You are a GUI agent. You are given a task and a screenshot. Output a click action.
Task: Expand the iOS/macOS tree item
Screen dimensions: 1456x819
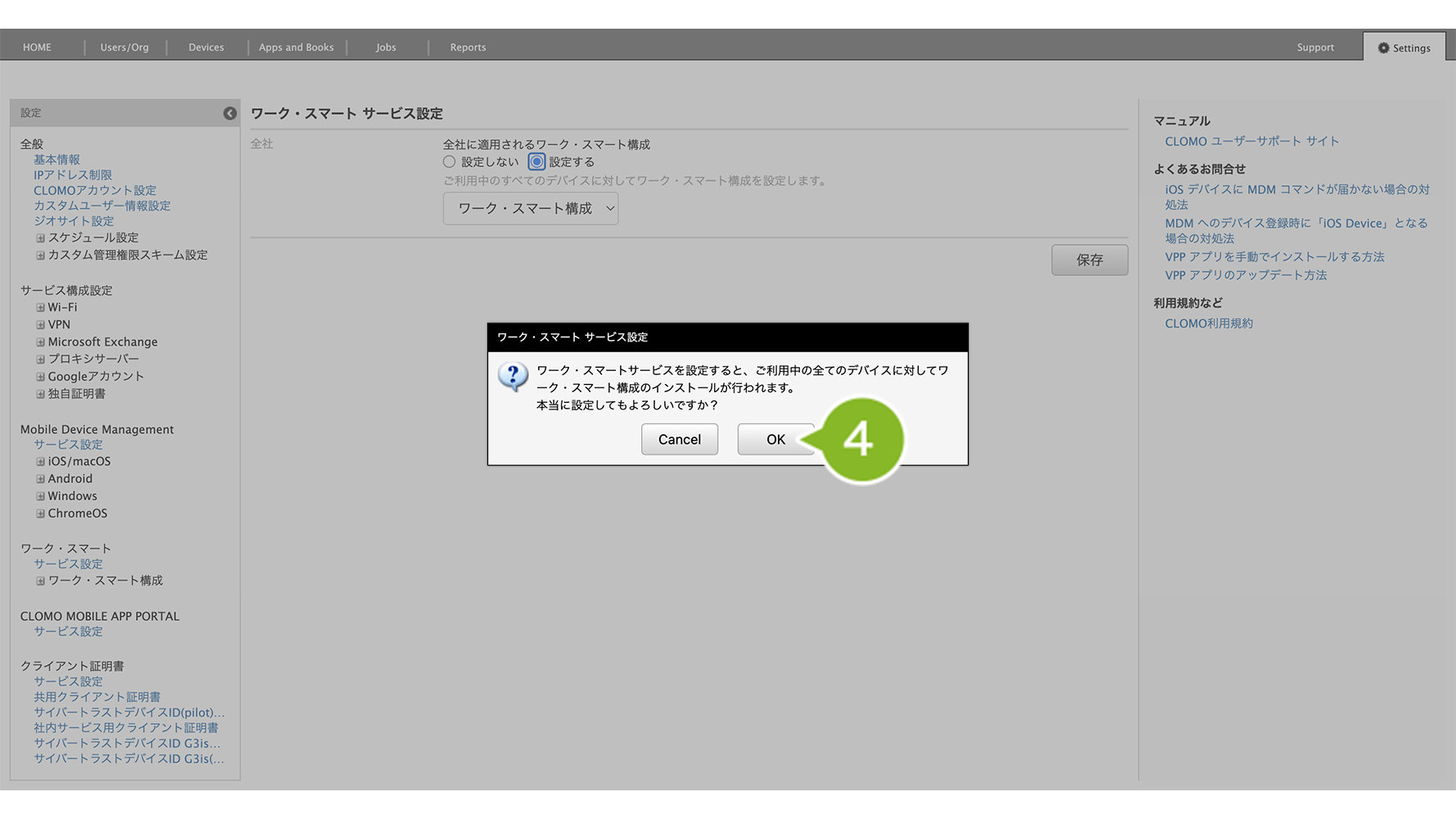pos(40,462)
